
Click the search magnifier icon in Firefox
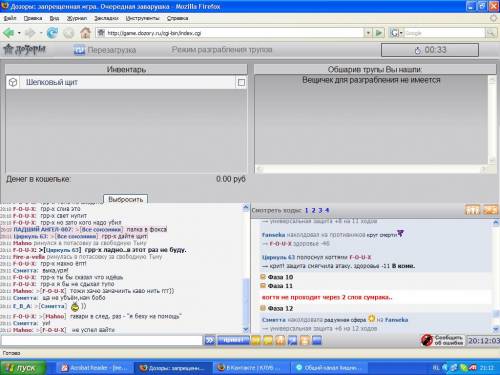(491, 33)
